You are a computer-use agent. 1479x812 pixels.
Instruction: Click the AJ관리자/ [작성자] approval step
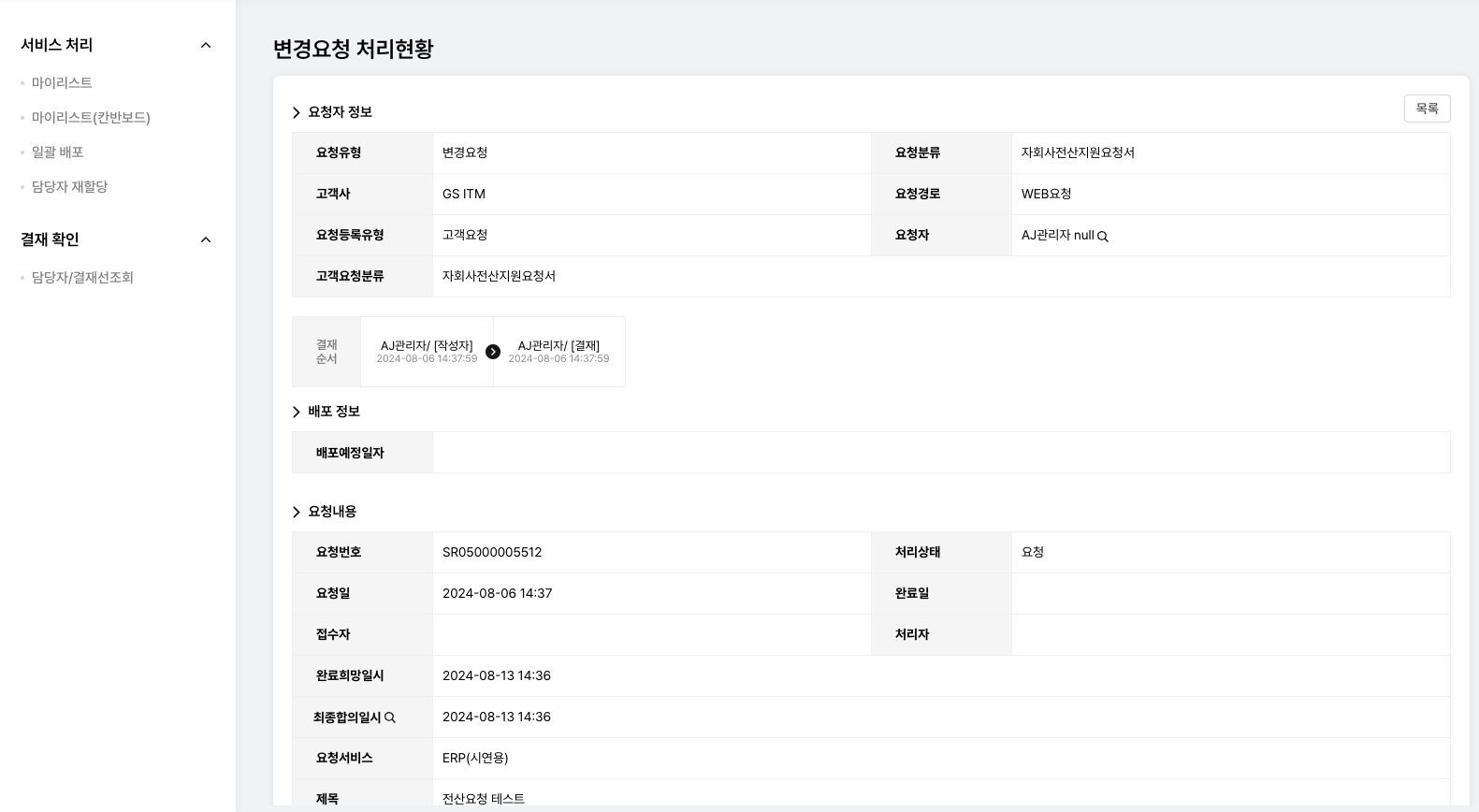pos(427,352)
